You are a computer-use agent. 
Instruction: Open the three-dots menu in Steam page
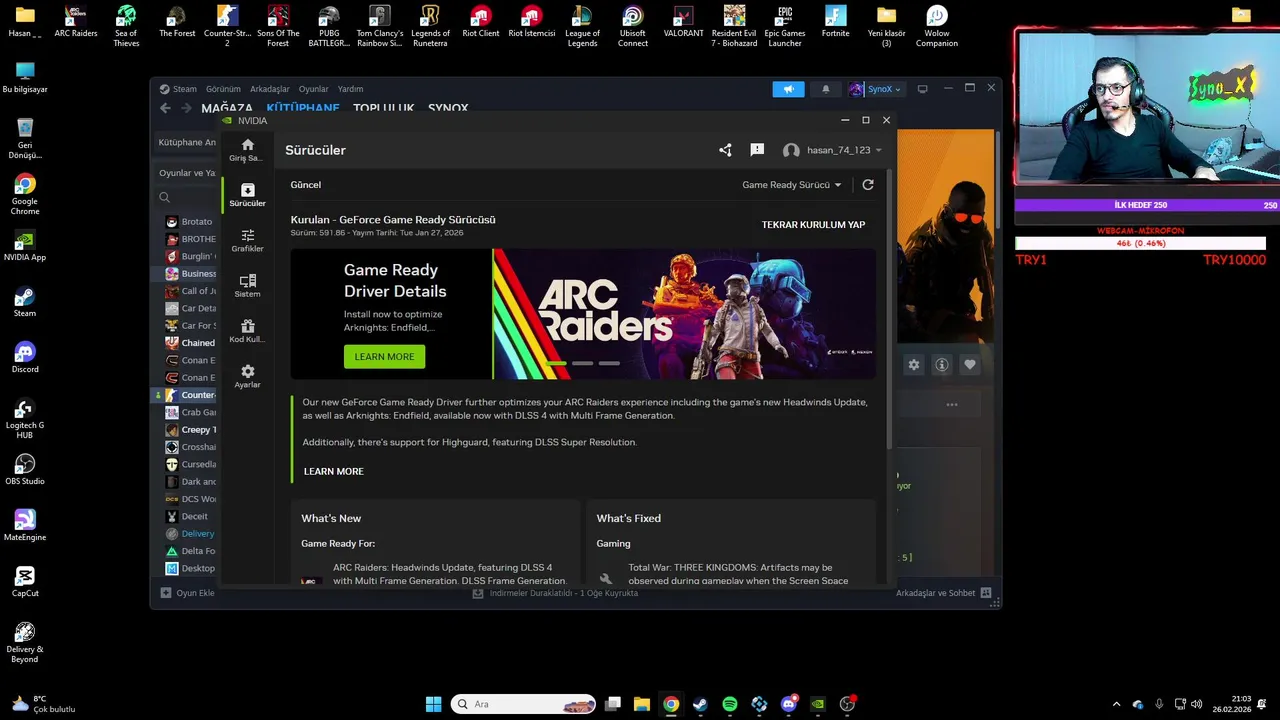pyautogui.click(x=952, y=405)
